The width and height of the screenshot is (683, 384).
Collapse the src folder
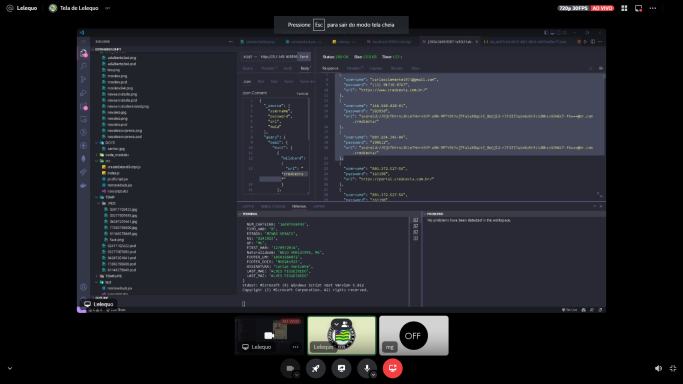97,161
